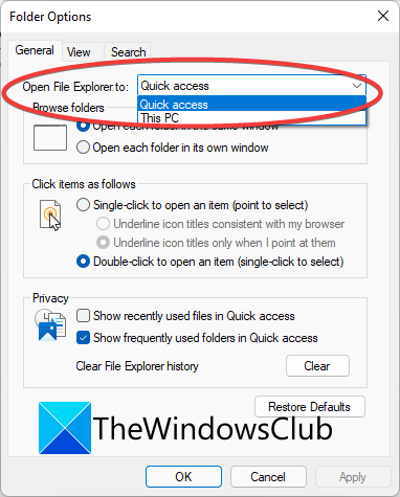The image size is (400, 497).
Task: Click the Clear history button
Action: (318, 366)
